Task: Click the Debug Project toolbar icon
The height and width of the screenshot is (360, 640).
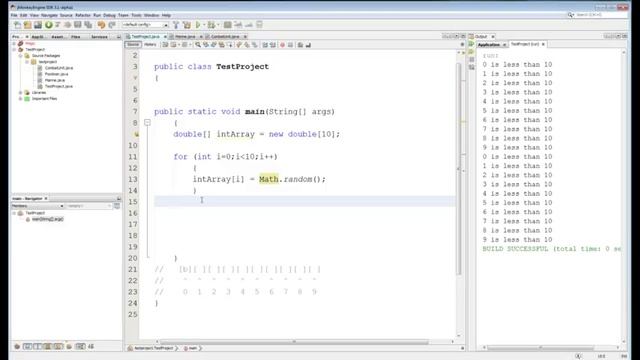Action: coord(211,25)
